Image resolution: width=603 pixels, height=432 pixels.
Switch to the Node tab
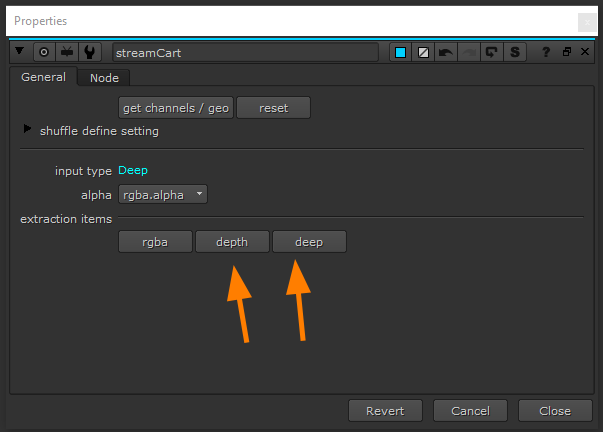[x=104, y=78]
